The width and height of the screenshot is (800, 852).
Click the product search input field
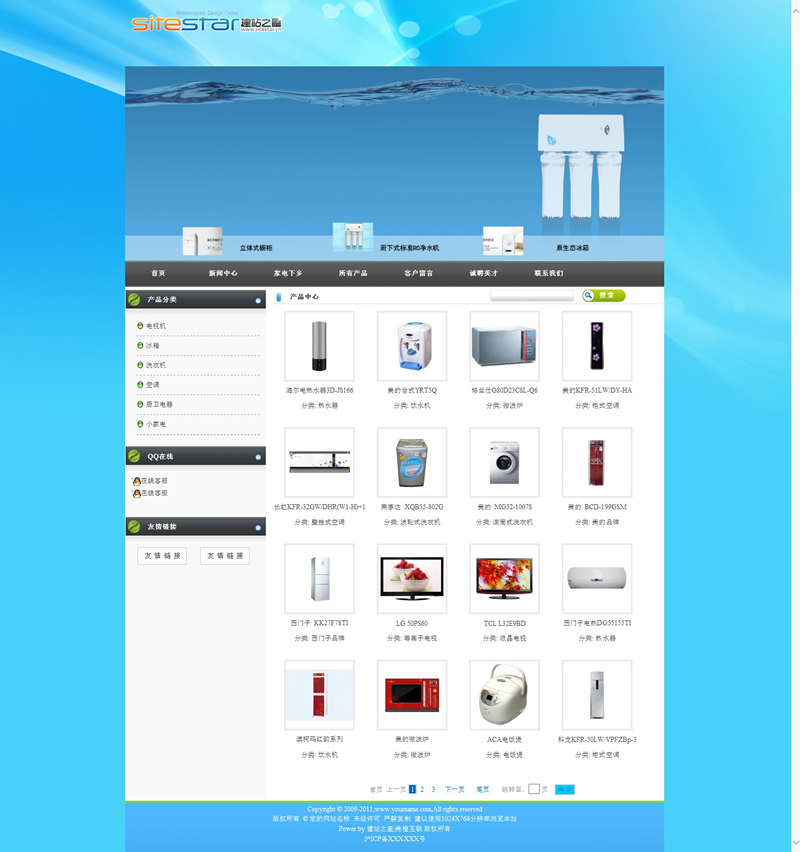point(532,296)
